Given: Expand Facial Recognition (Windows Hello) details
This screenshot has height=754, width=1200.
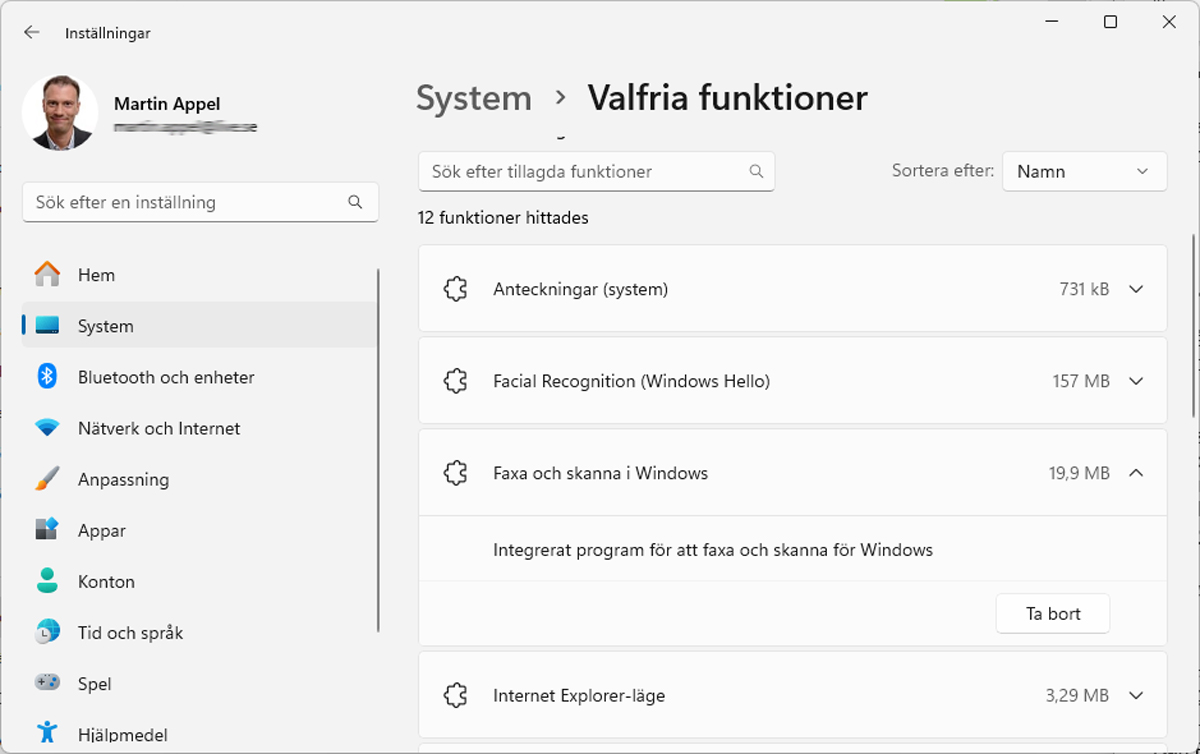Looking at the screenshot, I should (x=1135, y=381).
